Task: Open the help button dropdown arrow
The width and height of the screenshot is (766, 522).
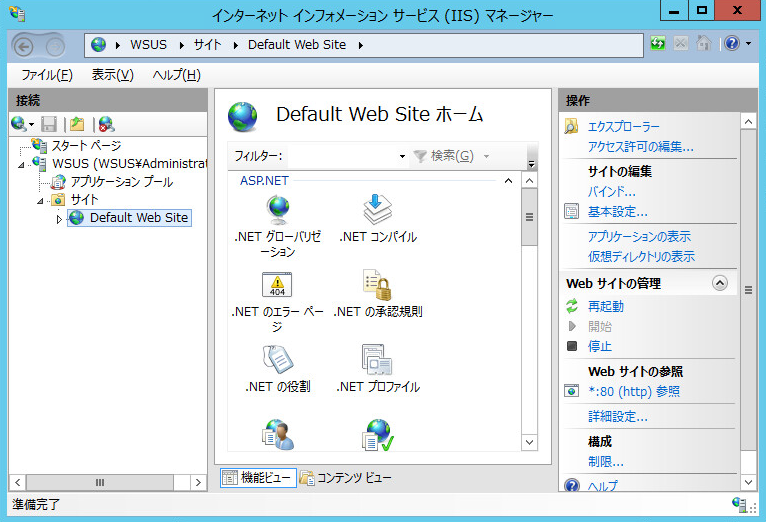Action: pyautogui.click(x=748, y=43)
